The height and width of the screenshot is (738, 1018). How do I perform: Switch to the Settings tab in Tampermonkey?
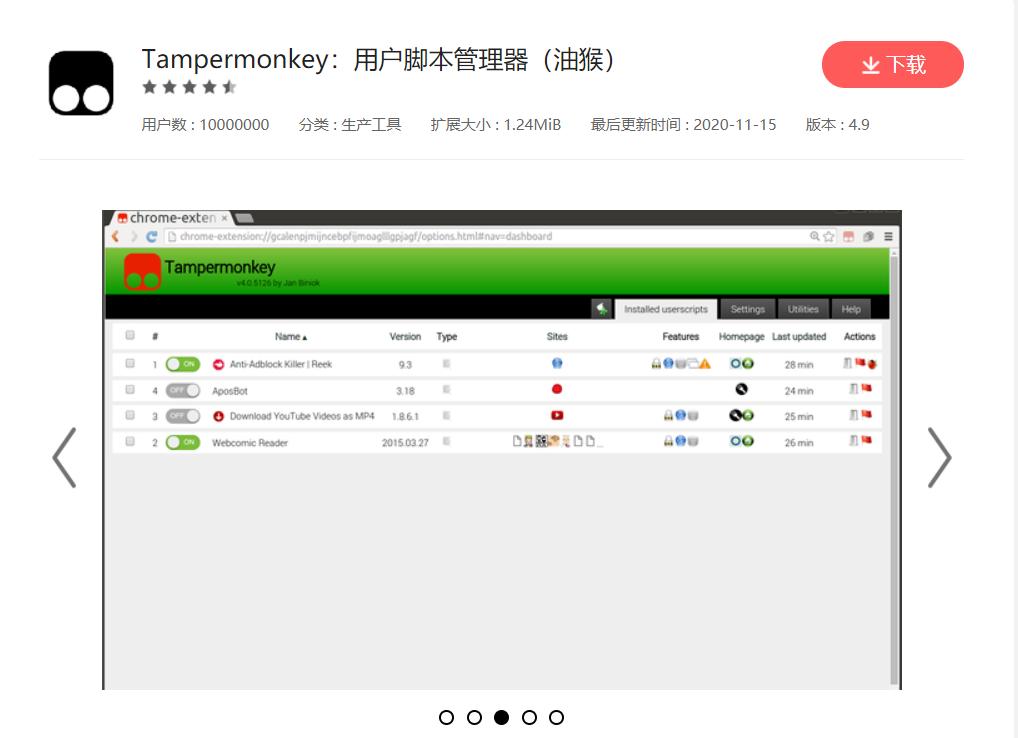click(748, 309)
